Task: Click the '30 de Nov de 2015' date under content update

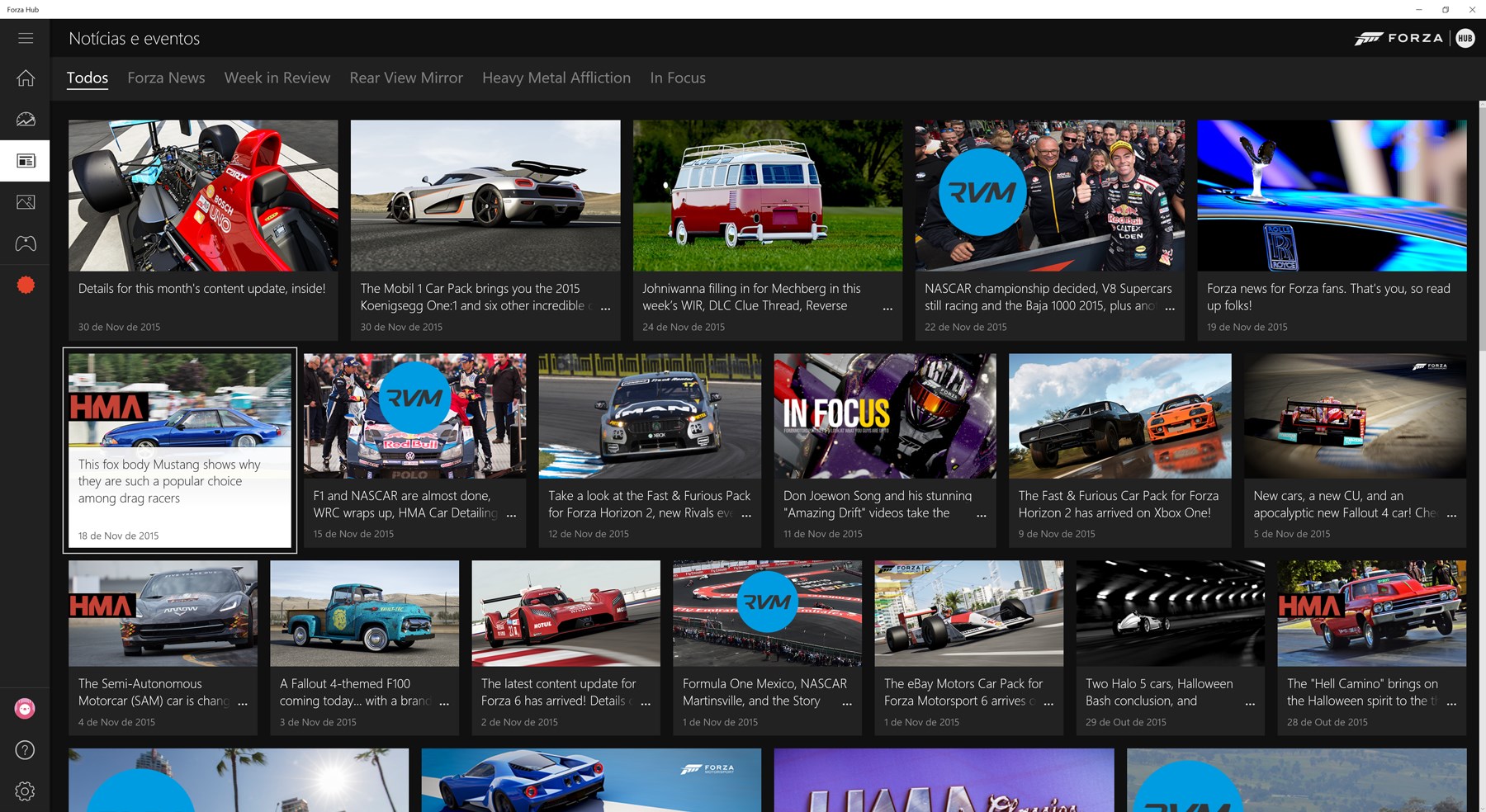Action: pyautogui.click(x=119, y=328)
